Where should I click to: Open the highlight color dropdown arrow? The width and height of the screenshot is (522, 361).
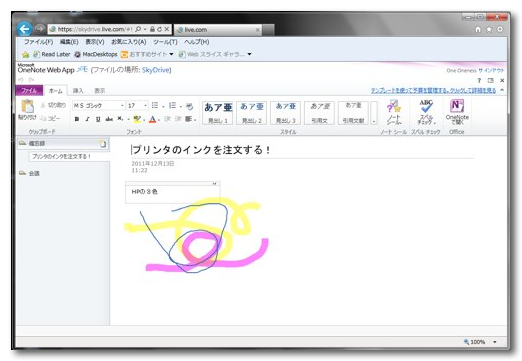[x=144, y=119]
